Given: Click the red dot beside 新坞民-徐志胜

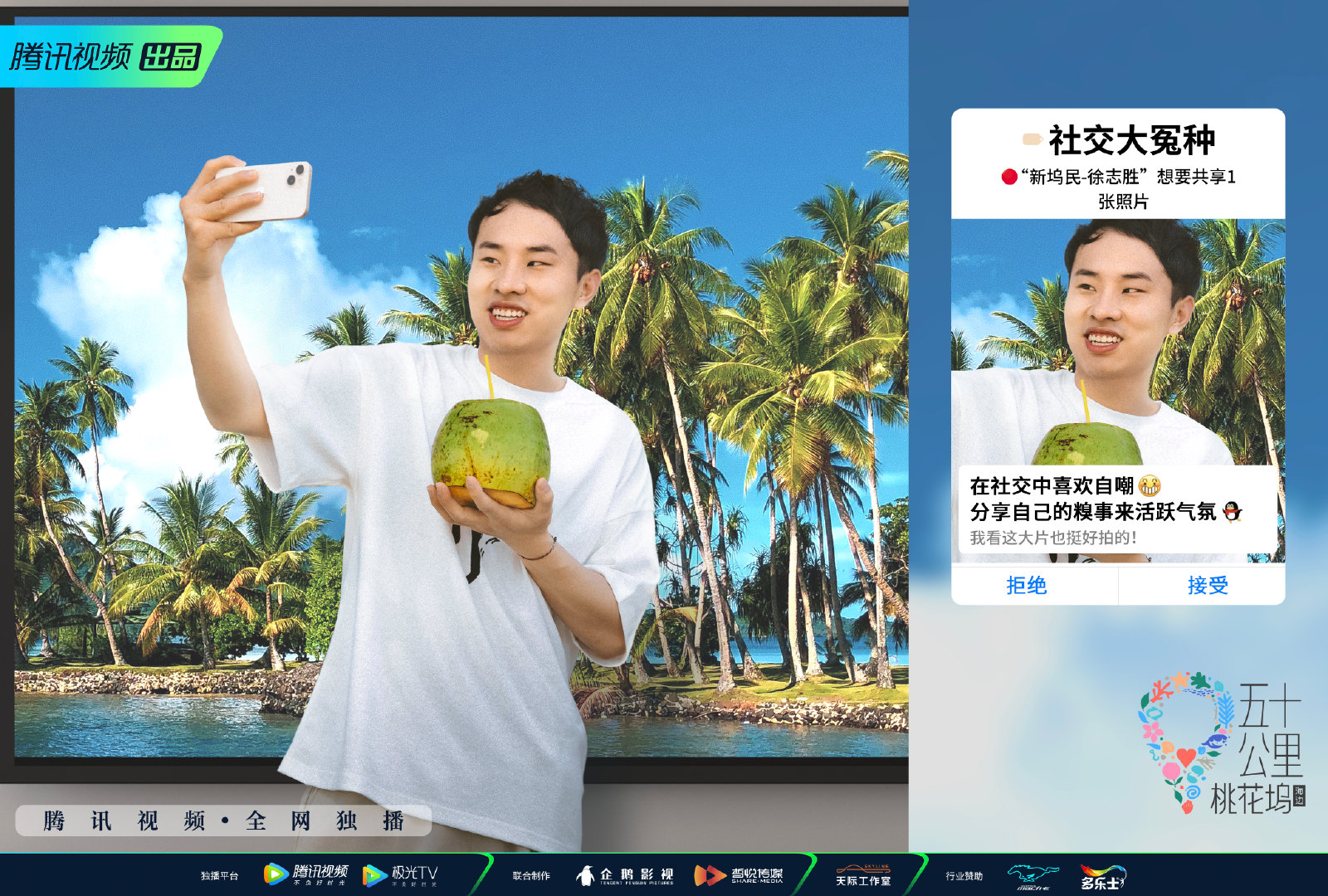Looking at the screenshot, I should point(1009,177).
